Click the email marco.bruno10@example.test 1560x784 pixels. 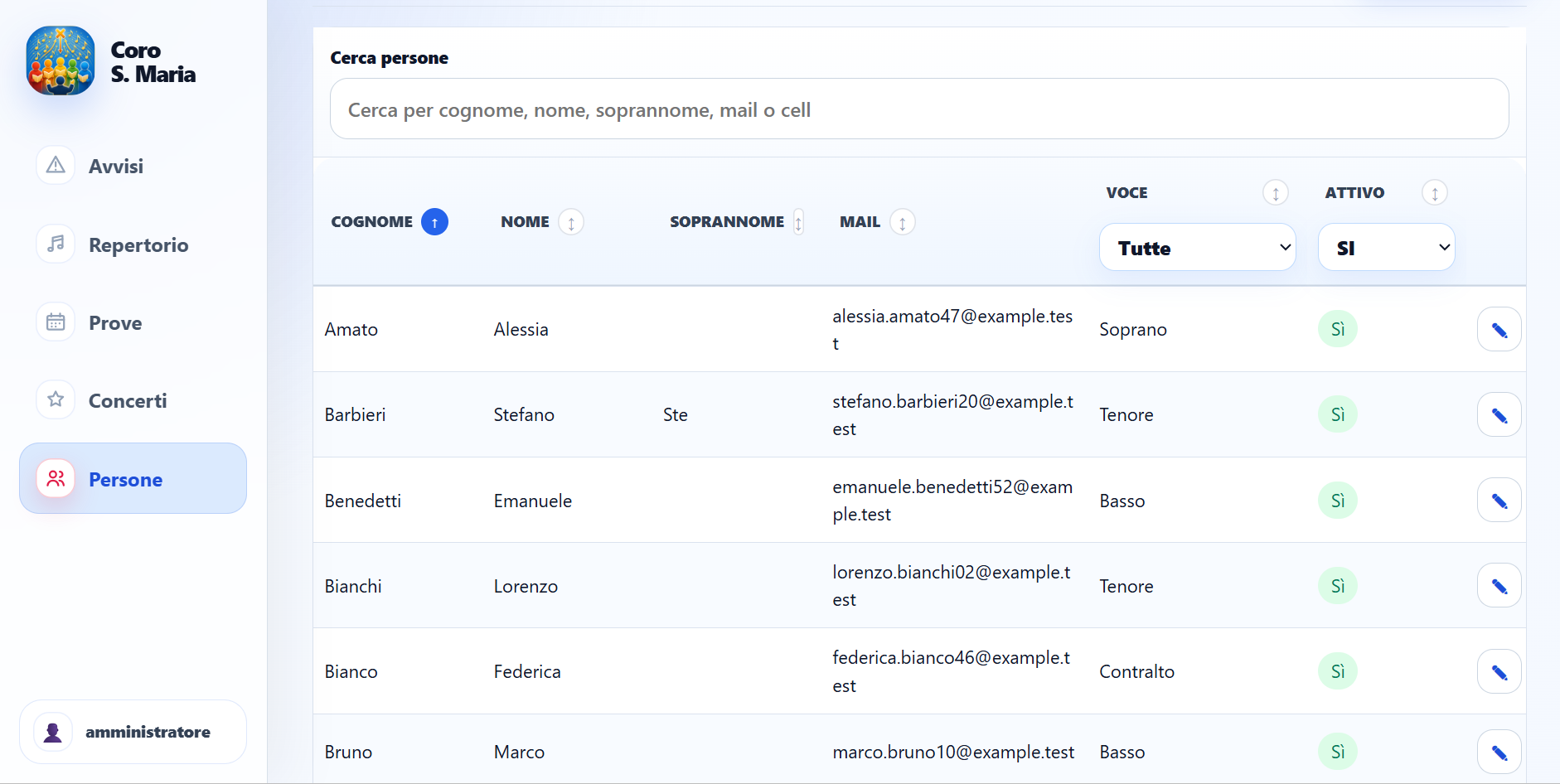pyautogui.click(x=953, y=752)
